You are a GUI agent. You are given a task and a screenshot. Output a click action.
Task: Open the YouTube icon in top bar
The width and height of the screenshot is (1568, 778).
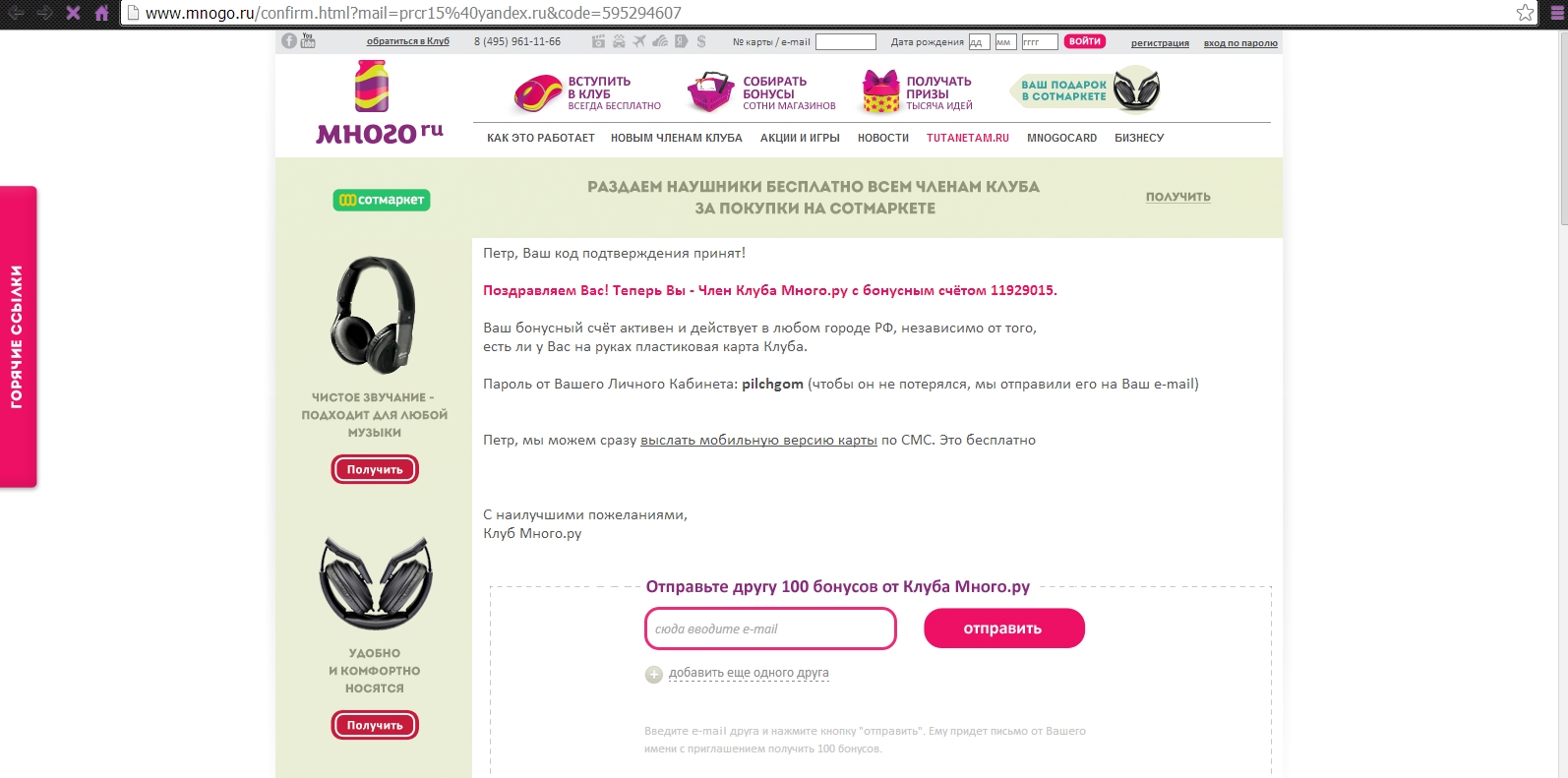308,41
